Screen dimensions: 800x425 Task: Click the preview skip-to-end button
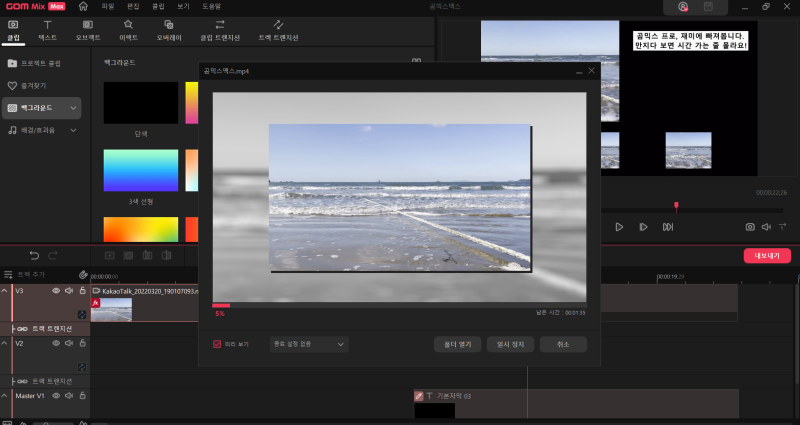[668, 227]
